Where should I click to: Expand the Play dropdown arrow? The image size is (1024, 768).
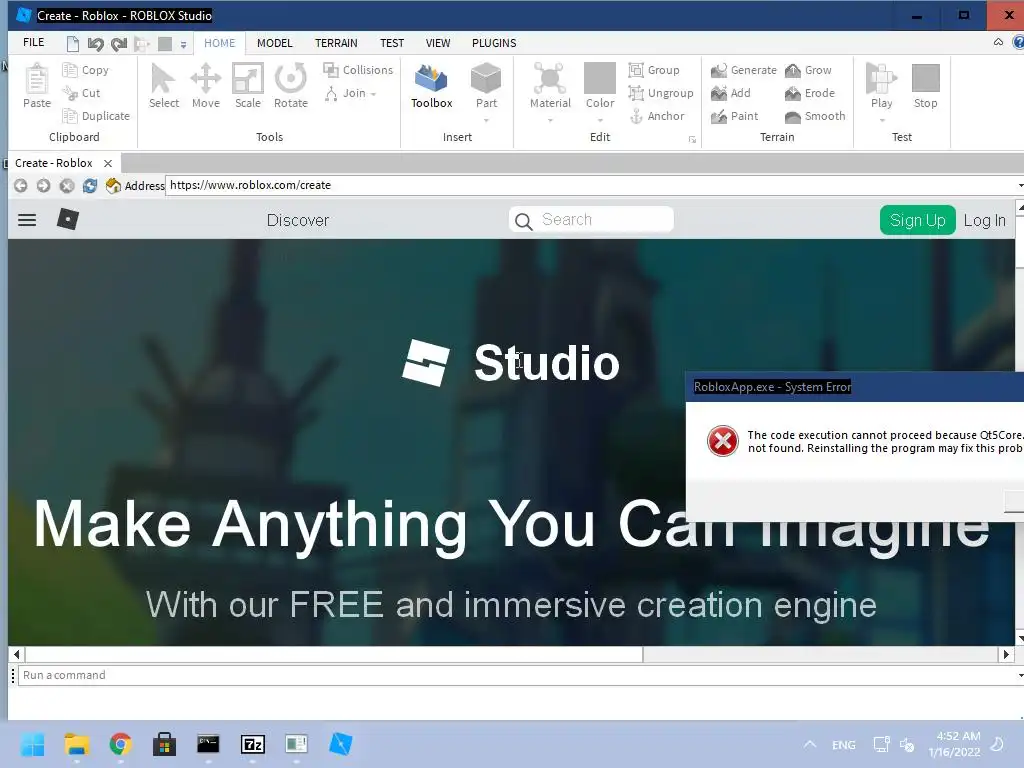coord(882,120)
